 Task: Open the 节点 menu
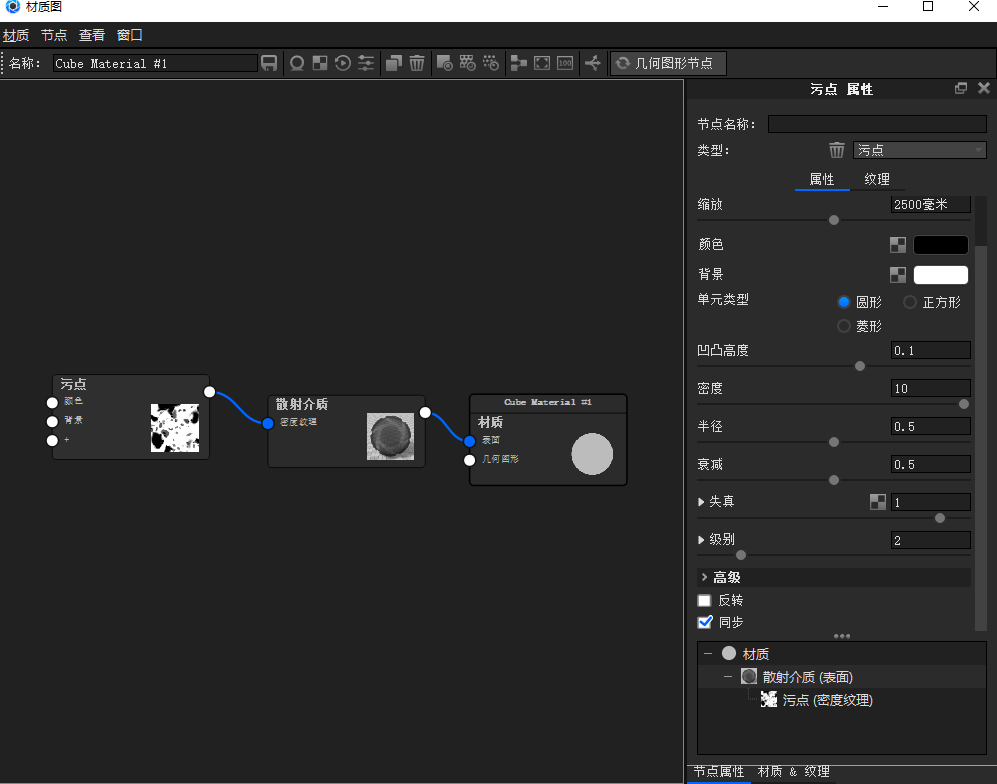[x=54, y=35]
